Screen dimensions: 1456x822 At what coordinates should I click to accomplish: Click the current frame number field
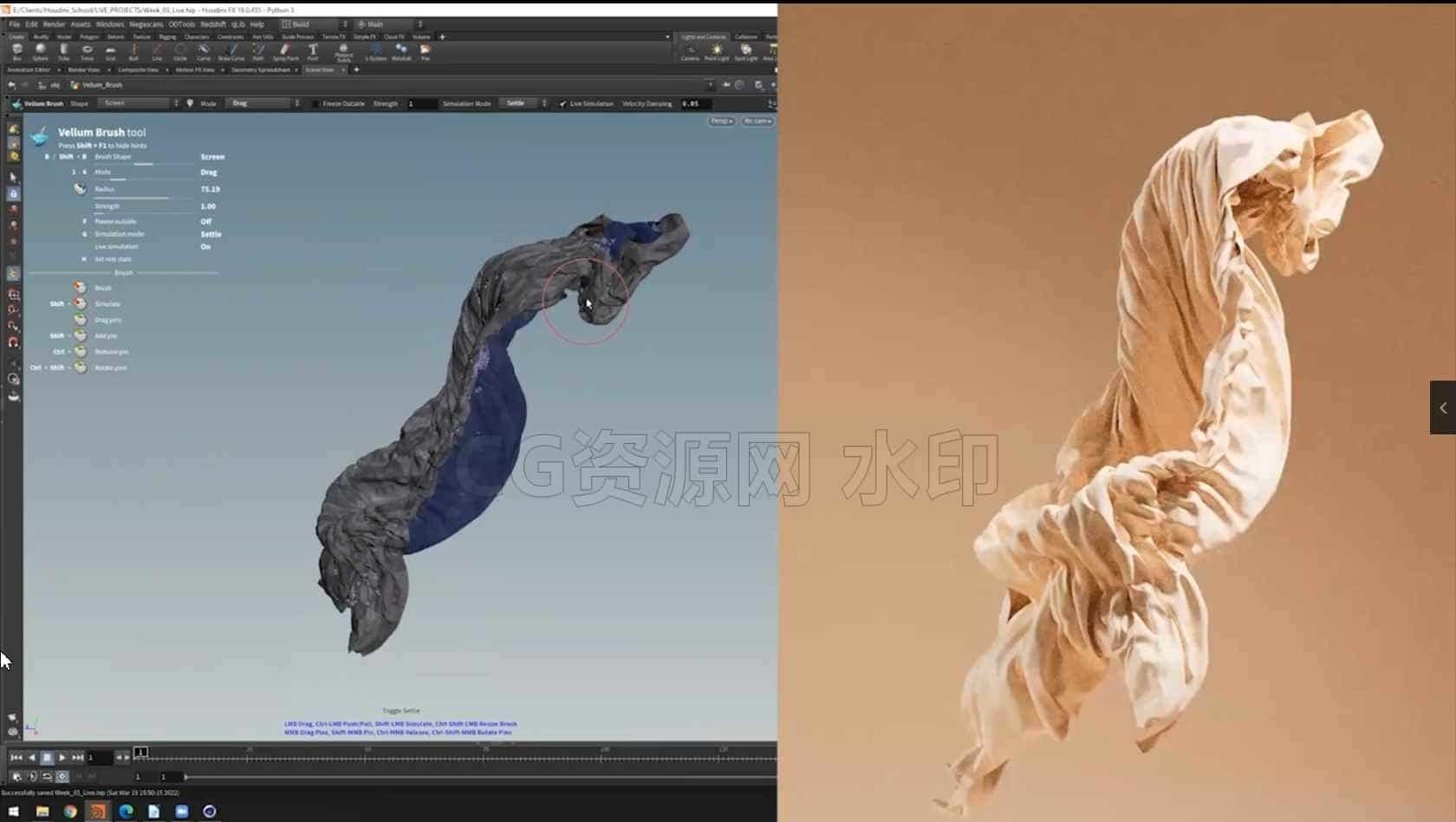[x=100, y=758]
